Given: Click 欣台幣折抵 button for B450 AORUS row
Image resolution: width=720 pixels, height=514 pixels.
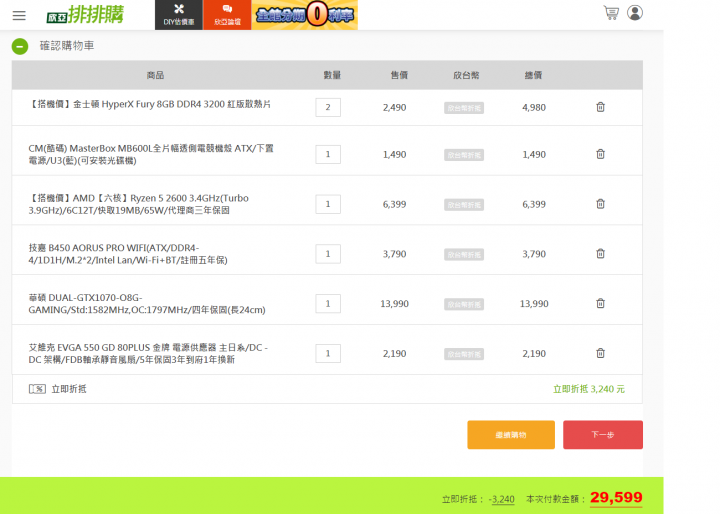Looking at the screenshot, I should [464, 254].
